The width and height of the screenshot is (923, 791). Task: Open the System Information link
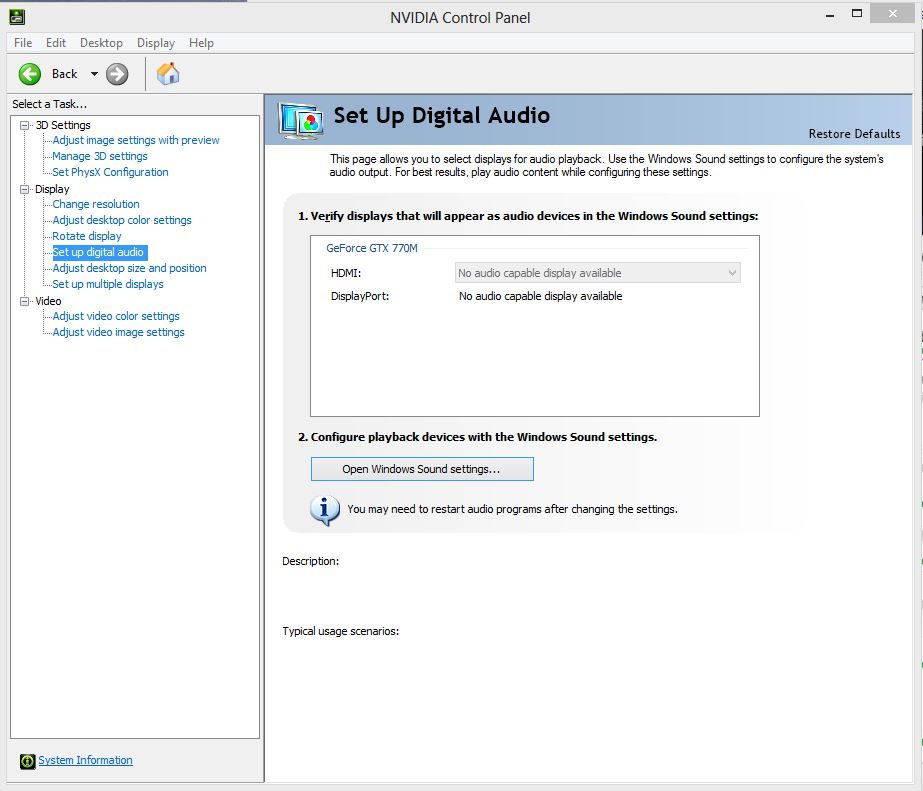tap(85, 760)
